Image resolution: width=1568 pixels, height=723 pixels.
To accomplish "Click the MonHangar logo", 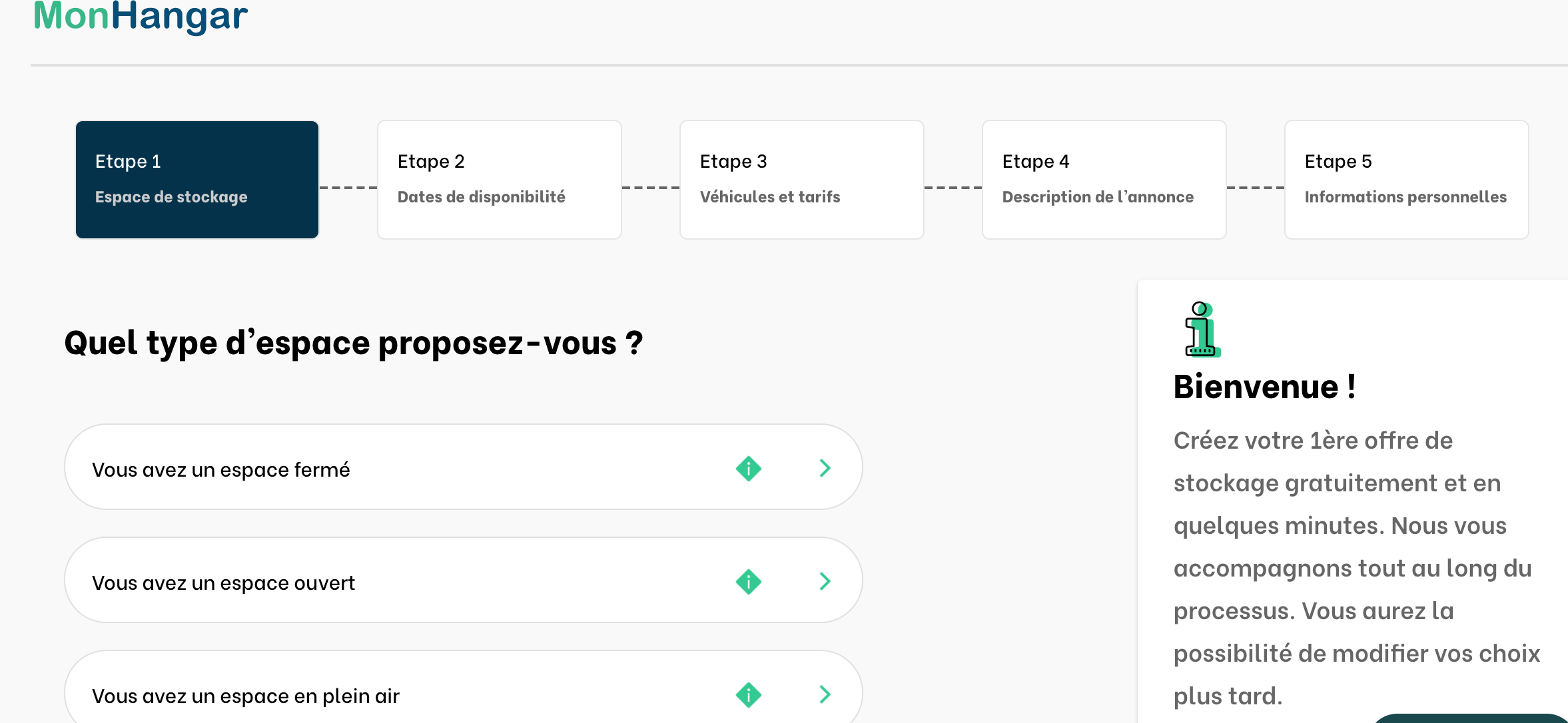I will coord(141,16).
